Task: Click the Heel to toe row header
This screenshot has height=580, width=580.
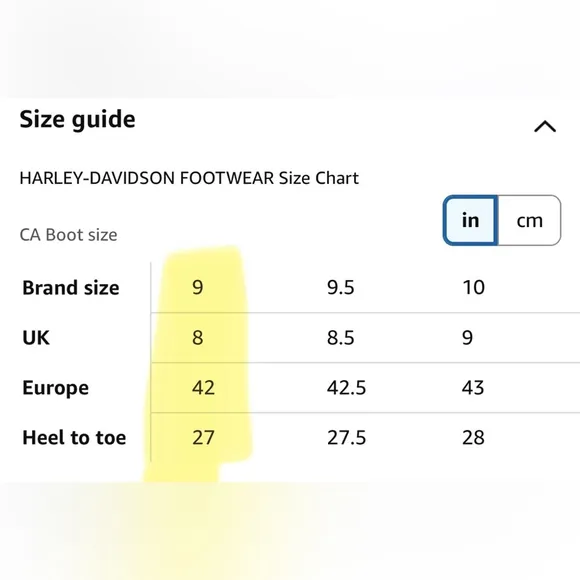Action: click(74, 438)
